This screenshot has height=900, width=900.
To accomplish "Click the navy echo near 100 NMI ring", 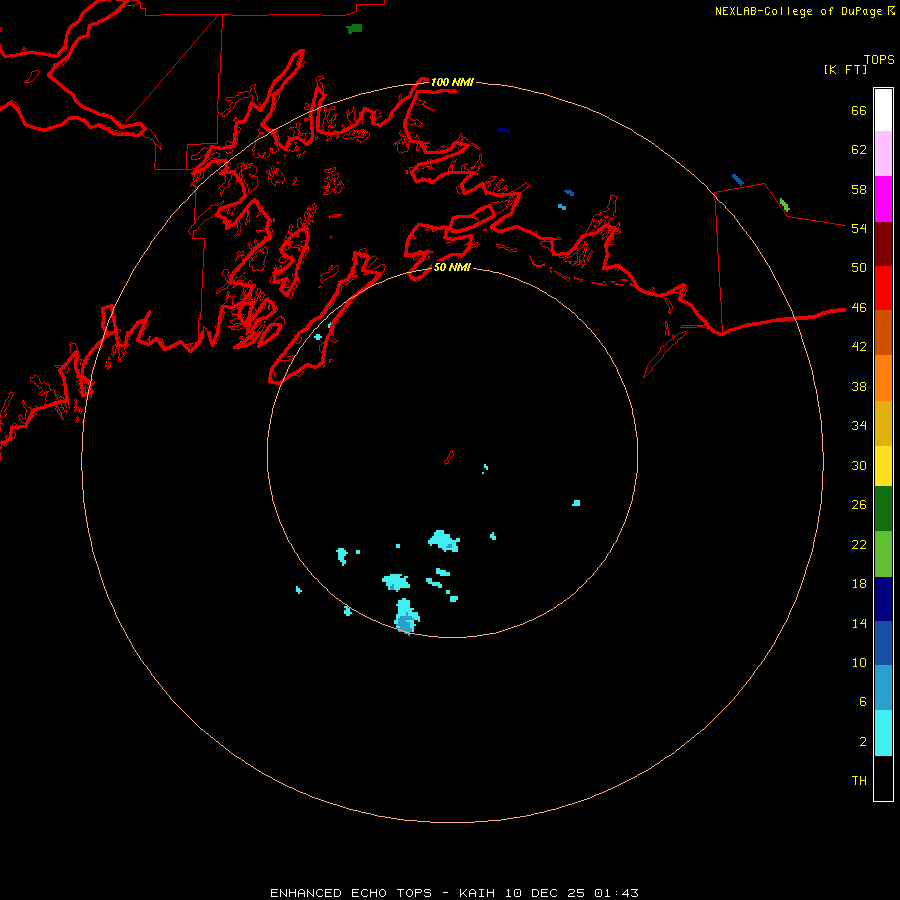I will [x=504, y=131].
